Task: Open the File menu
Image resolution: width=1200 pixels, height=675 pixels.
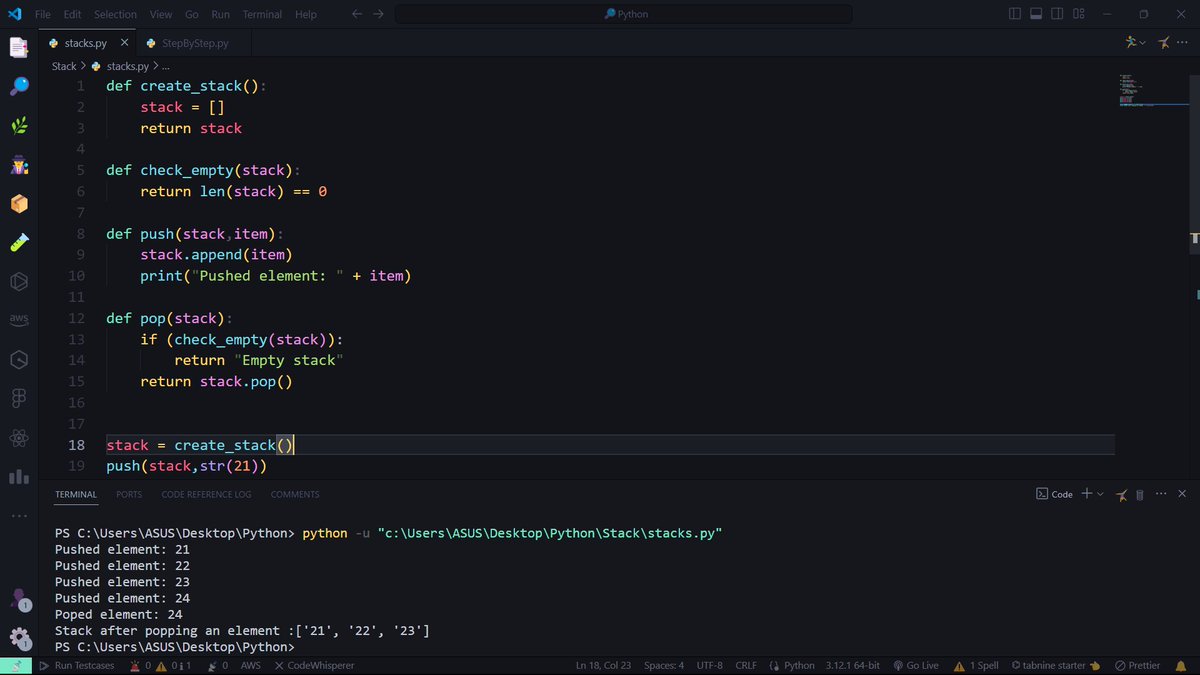Action: click(43, 14)
